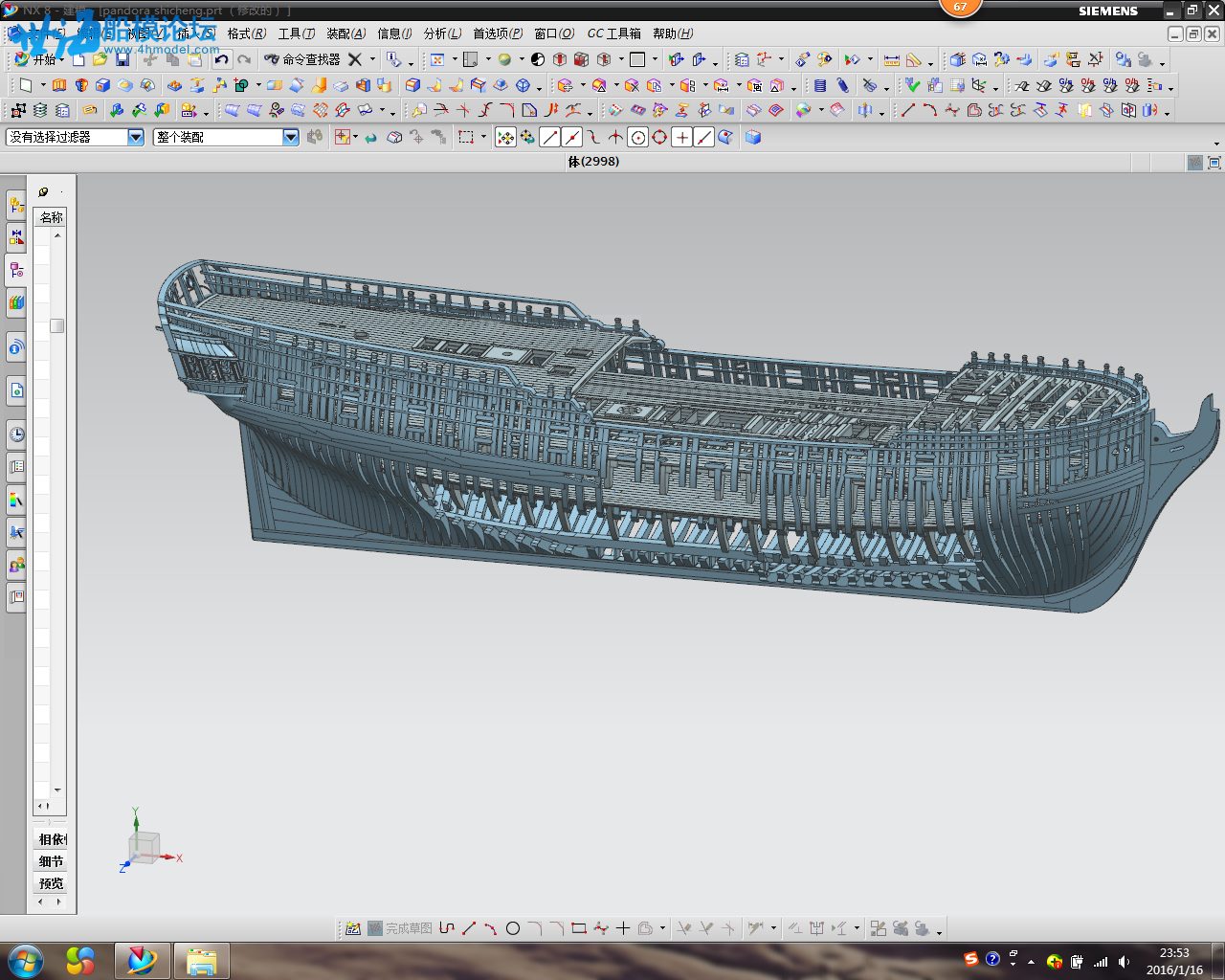Click the undo arrow icon
The height and width of the screenshot is (980, 1225).
222,59
